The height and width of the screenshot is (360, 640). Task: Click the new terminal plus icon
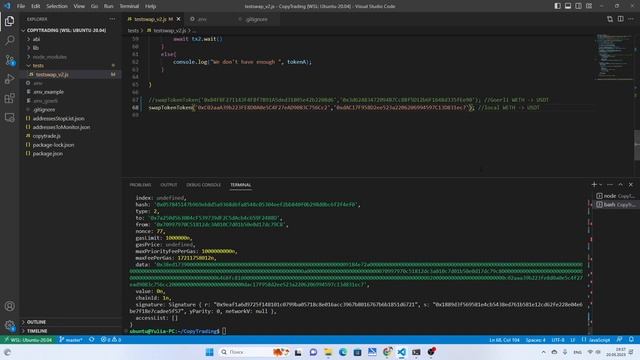[x=594, y=185]
